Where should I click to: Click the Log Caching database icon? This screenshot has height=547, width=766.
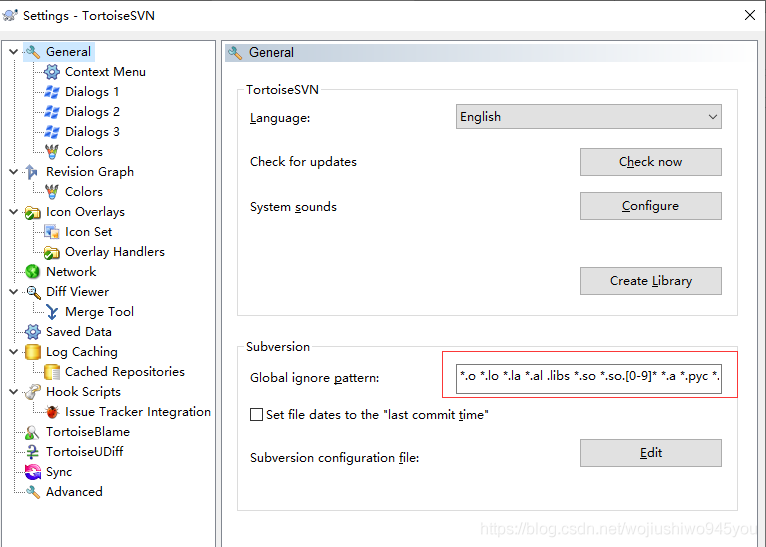(x=33, y=352)
